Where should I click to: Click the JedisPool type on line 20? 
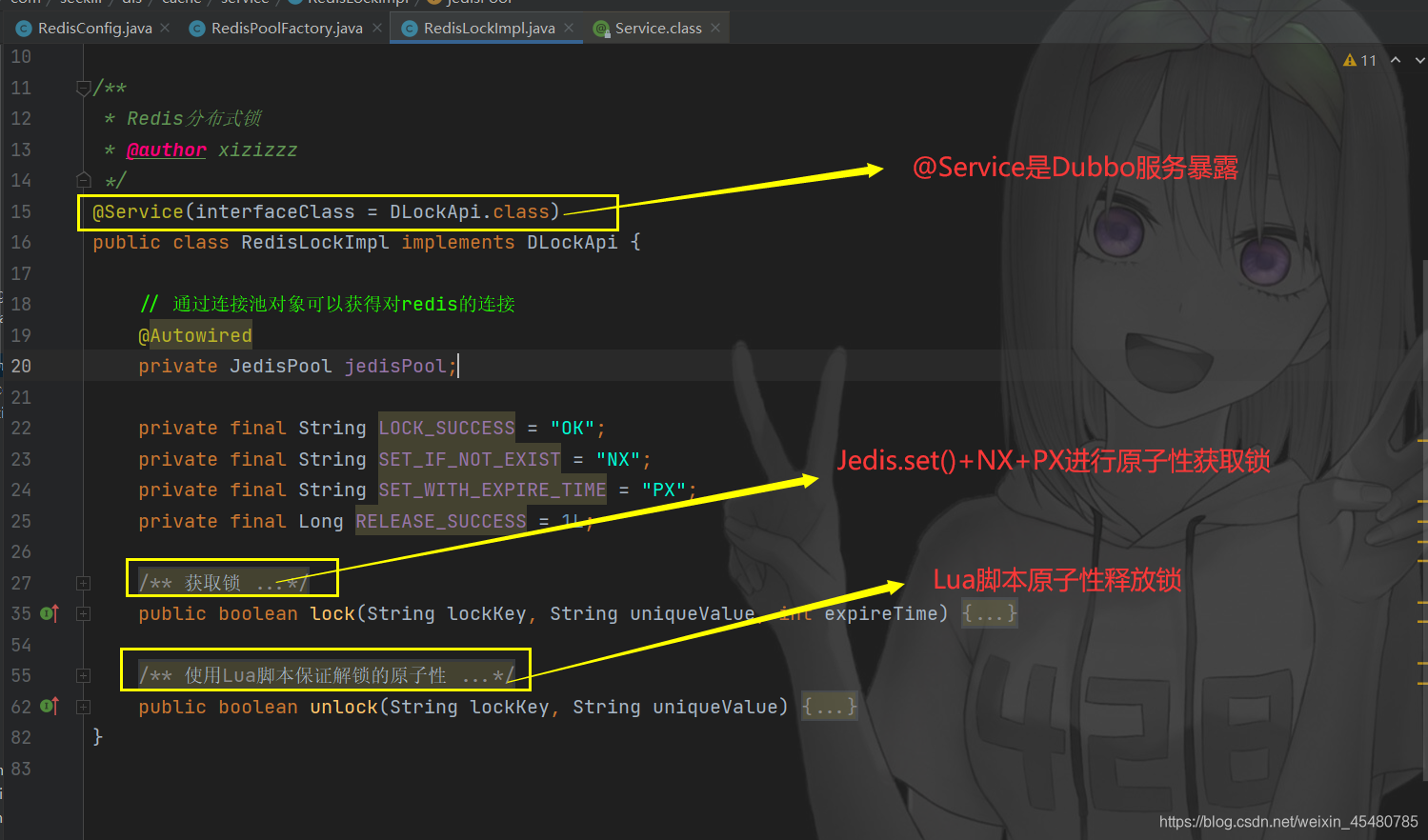[281, 366]
